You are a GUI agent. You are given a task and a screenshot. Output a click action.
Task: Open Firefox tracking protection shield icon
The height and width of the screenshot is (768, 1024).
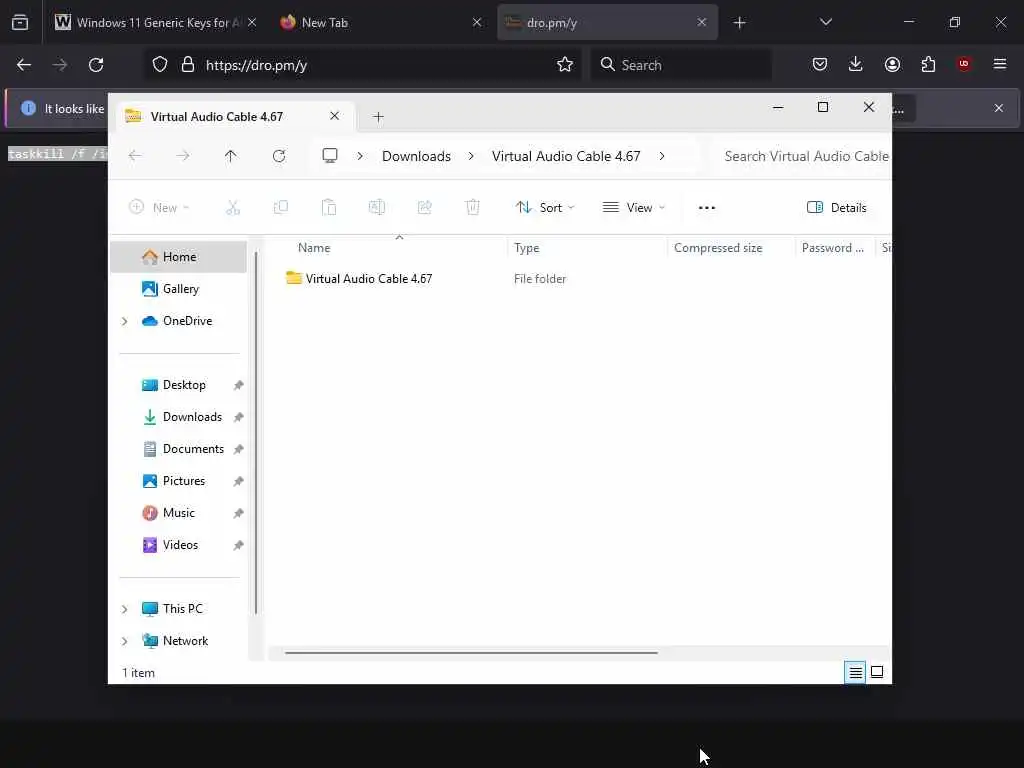pos(160,65)
